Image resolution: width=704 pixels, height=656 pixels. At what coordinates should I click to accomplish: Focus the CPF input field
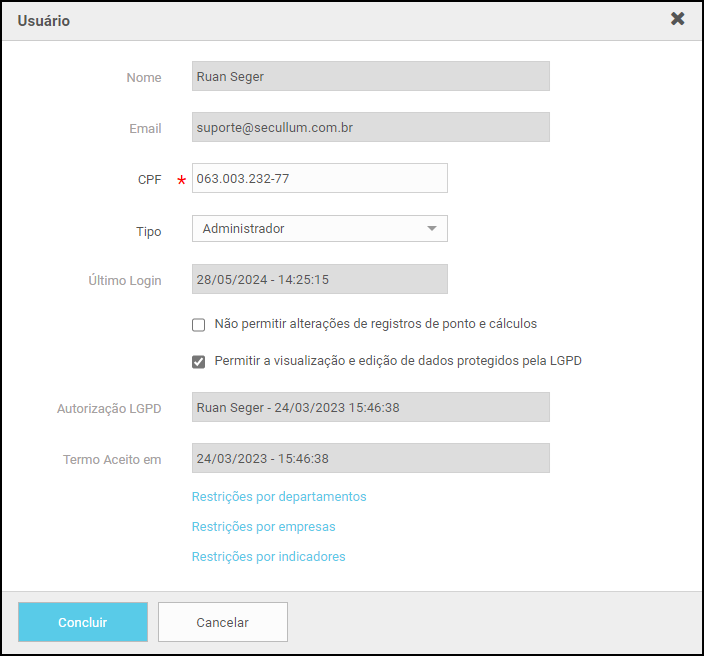click(x=319, y=178)
